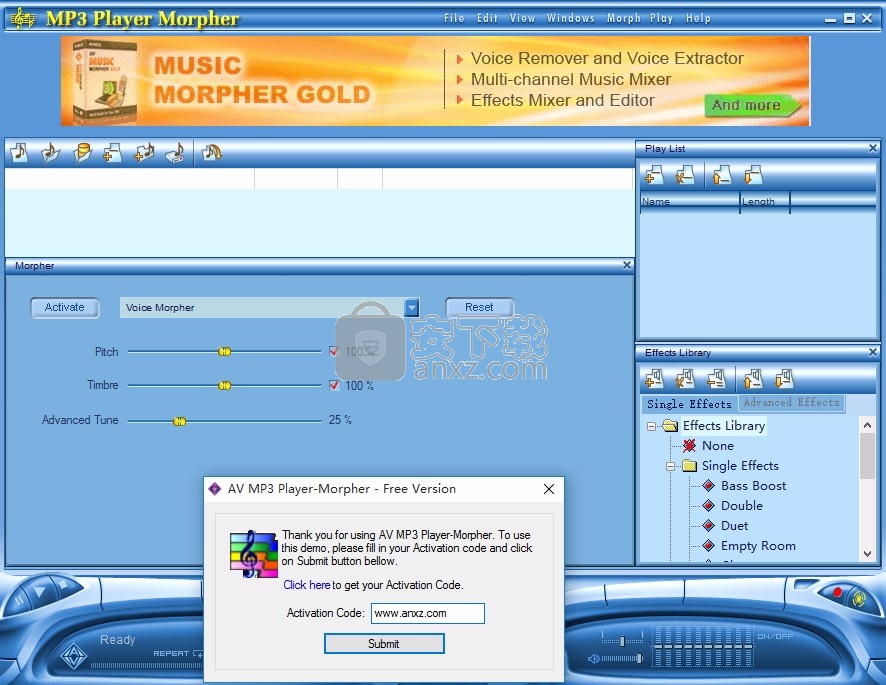886x685 pixels.
Task: Collapse the Single Effects folder node
Action: point(670,466)
